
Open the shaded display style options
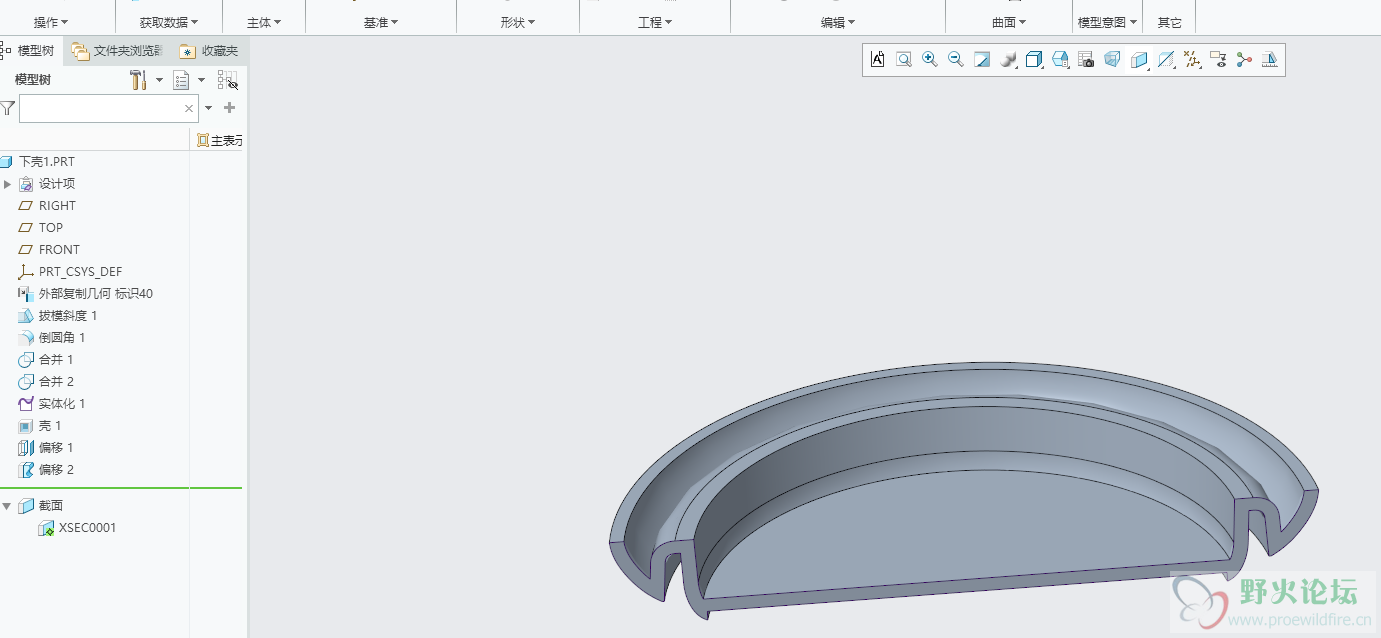tap(1008, 60)
